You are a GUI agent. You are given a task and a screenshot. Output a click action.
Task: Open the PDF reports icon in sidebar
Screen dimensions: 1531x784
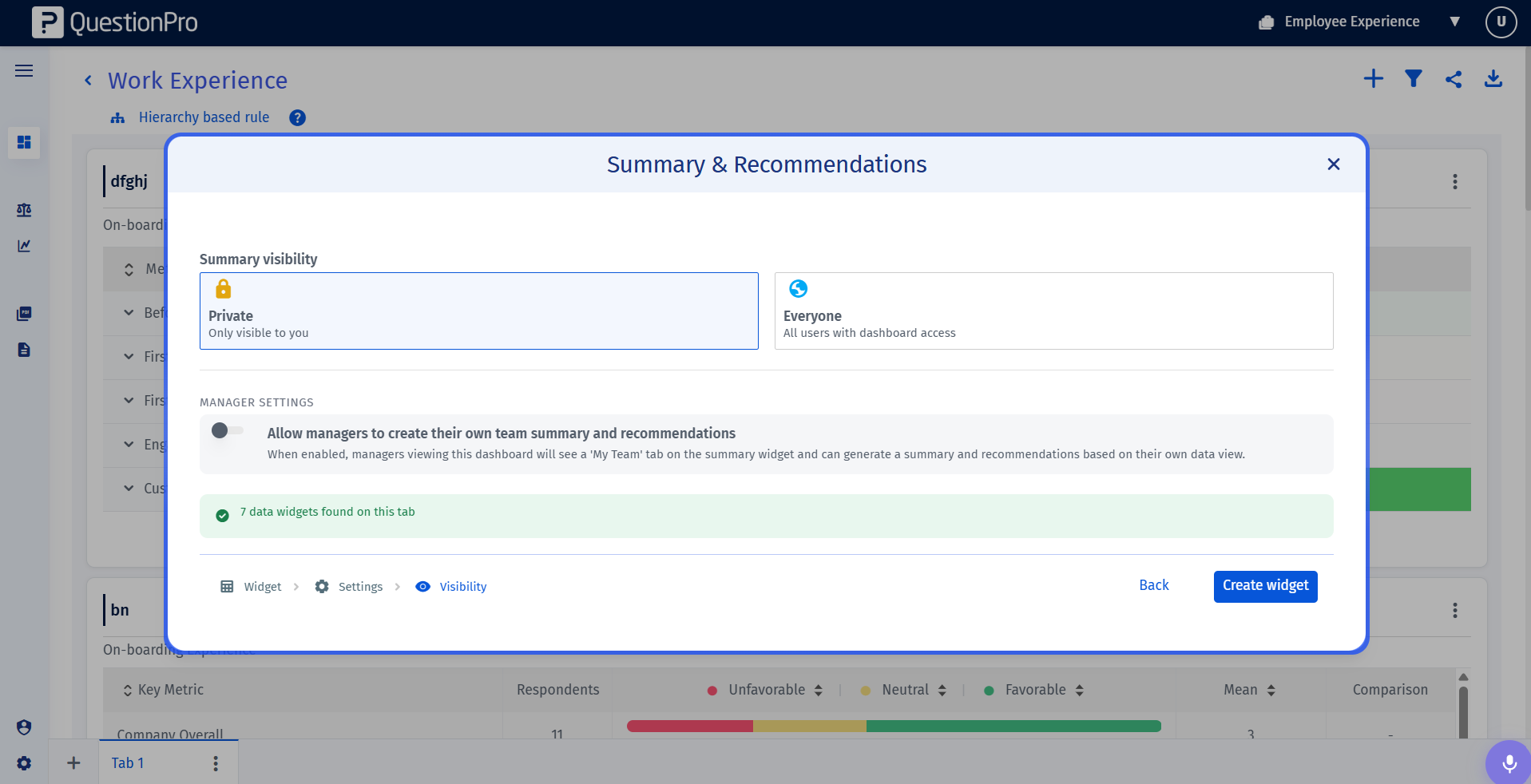[24, 314]
